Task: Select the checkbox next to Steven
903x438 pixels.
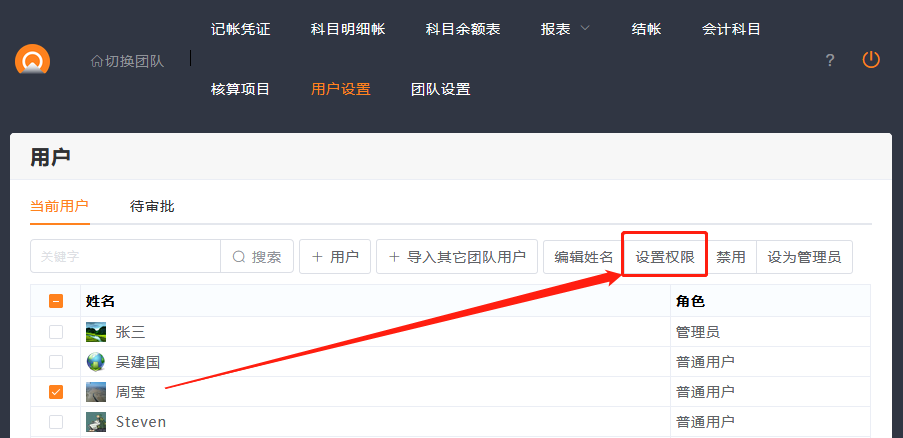Action: [56, 422]
